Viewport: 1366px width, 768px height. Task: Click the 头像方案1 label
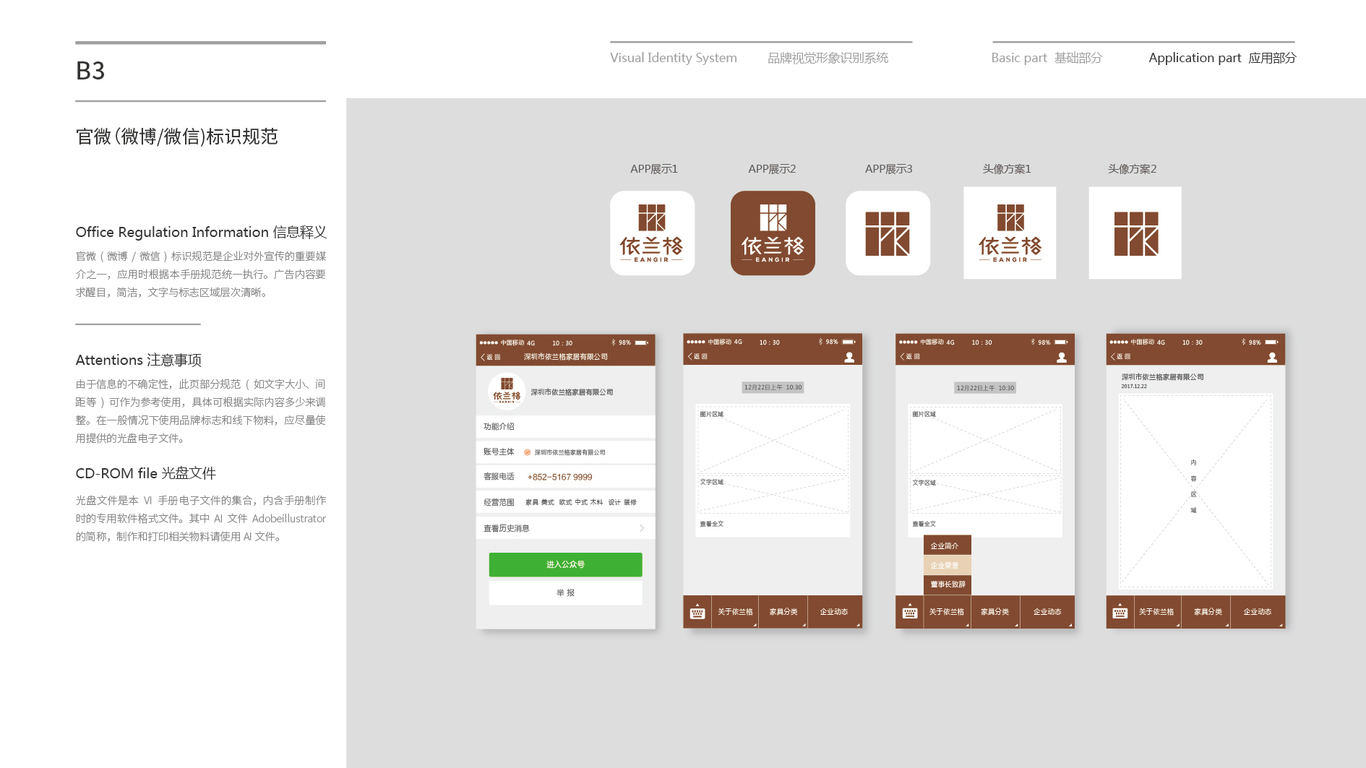[1007, 169]
